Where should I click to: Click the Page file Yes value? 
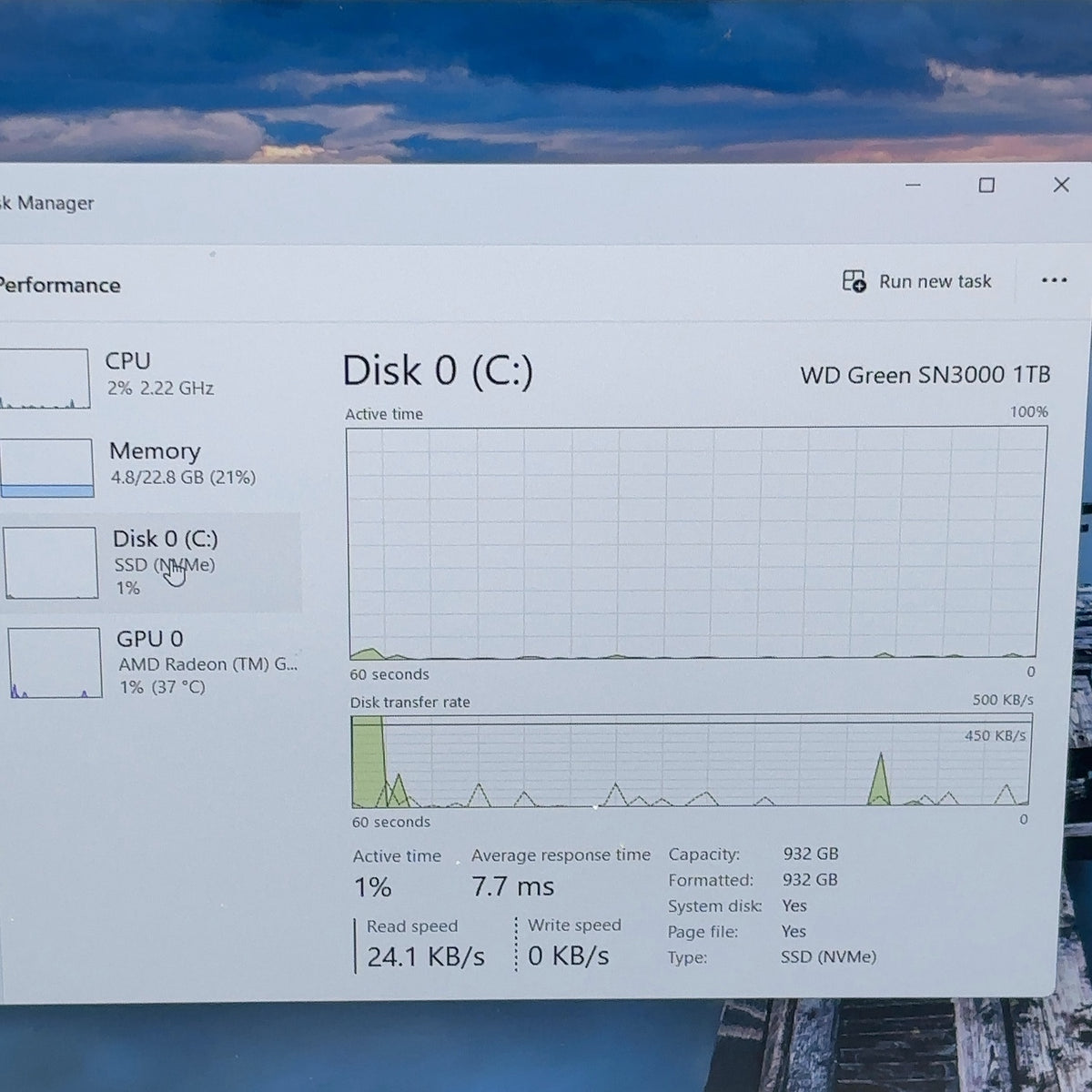(x=794, y=931)
